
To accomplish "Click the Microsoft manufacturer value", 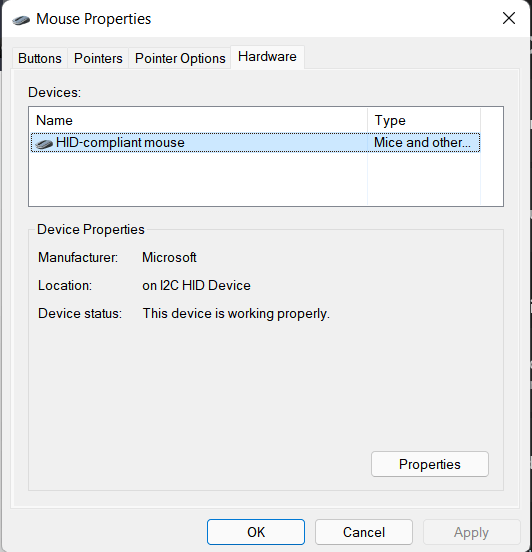I will [x=169, y=257].
